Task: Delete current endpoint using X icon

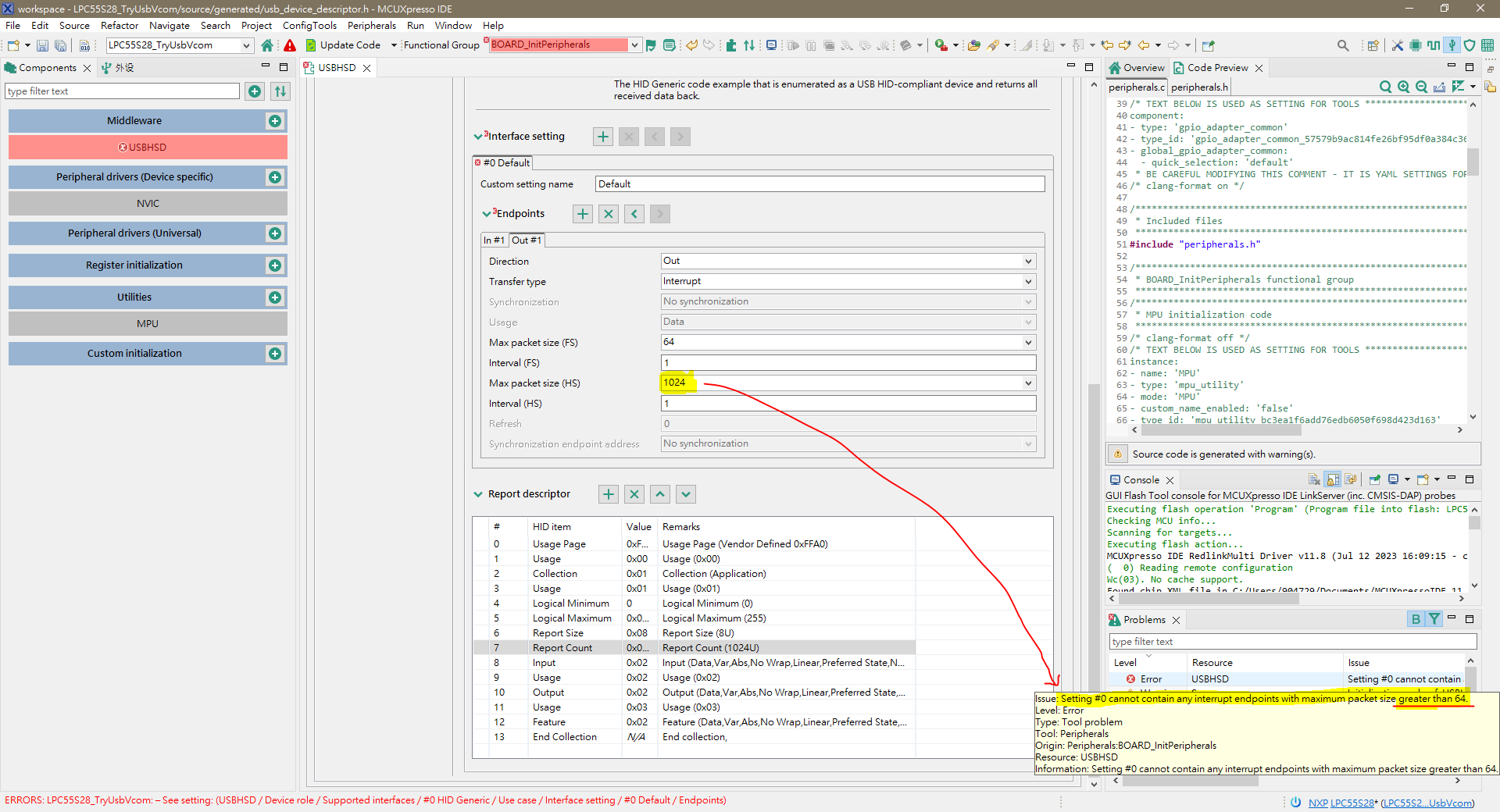Action: coord(608,213)
